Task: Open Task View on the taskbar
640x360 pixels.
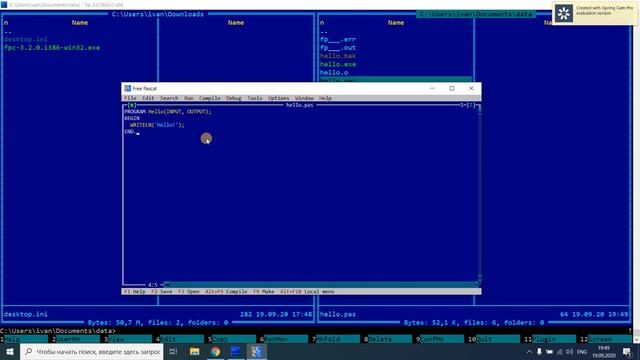Action: (173, 352)
